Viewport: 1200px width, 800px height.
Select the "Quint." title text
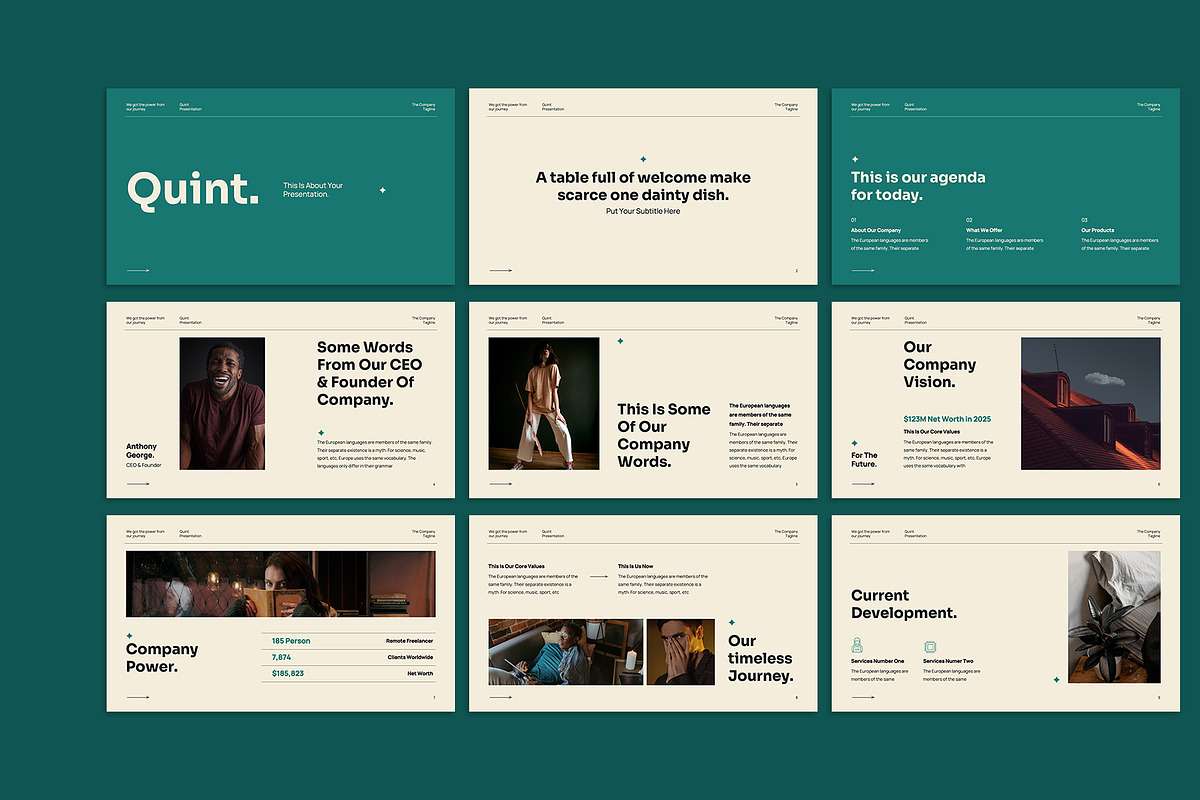(x=193, y=189)
